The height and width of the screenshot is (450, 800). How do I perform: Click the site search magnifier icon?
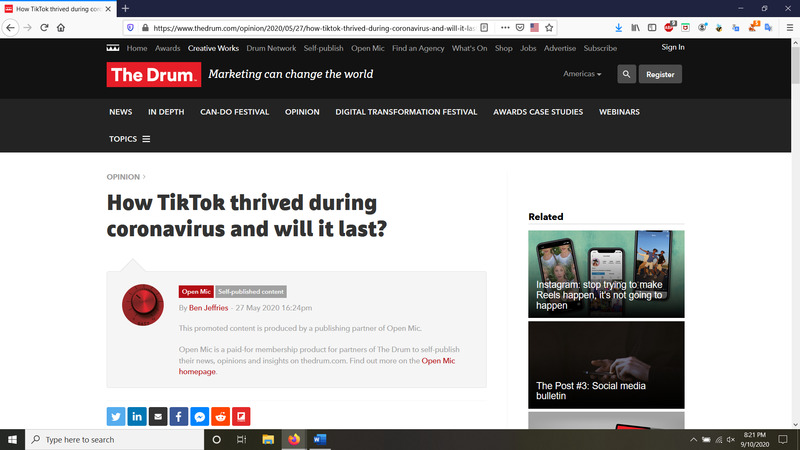(x=626, y=74)
